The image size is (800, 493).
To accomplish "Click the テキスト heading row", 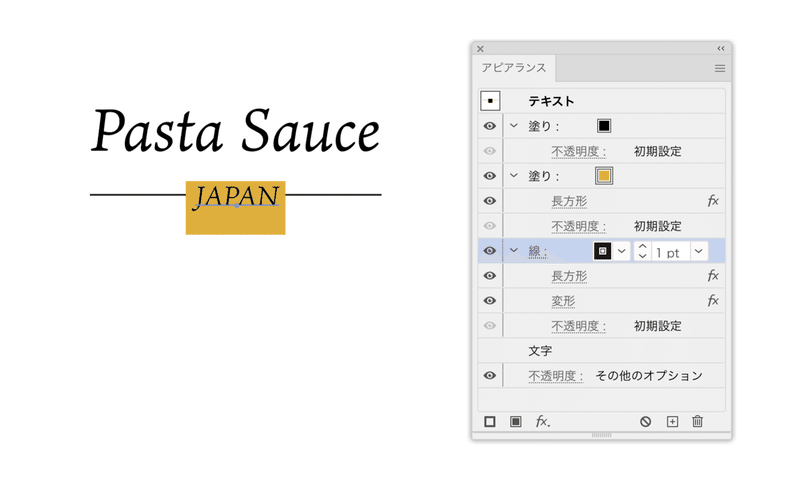I will point(602,101).
